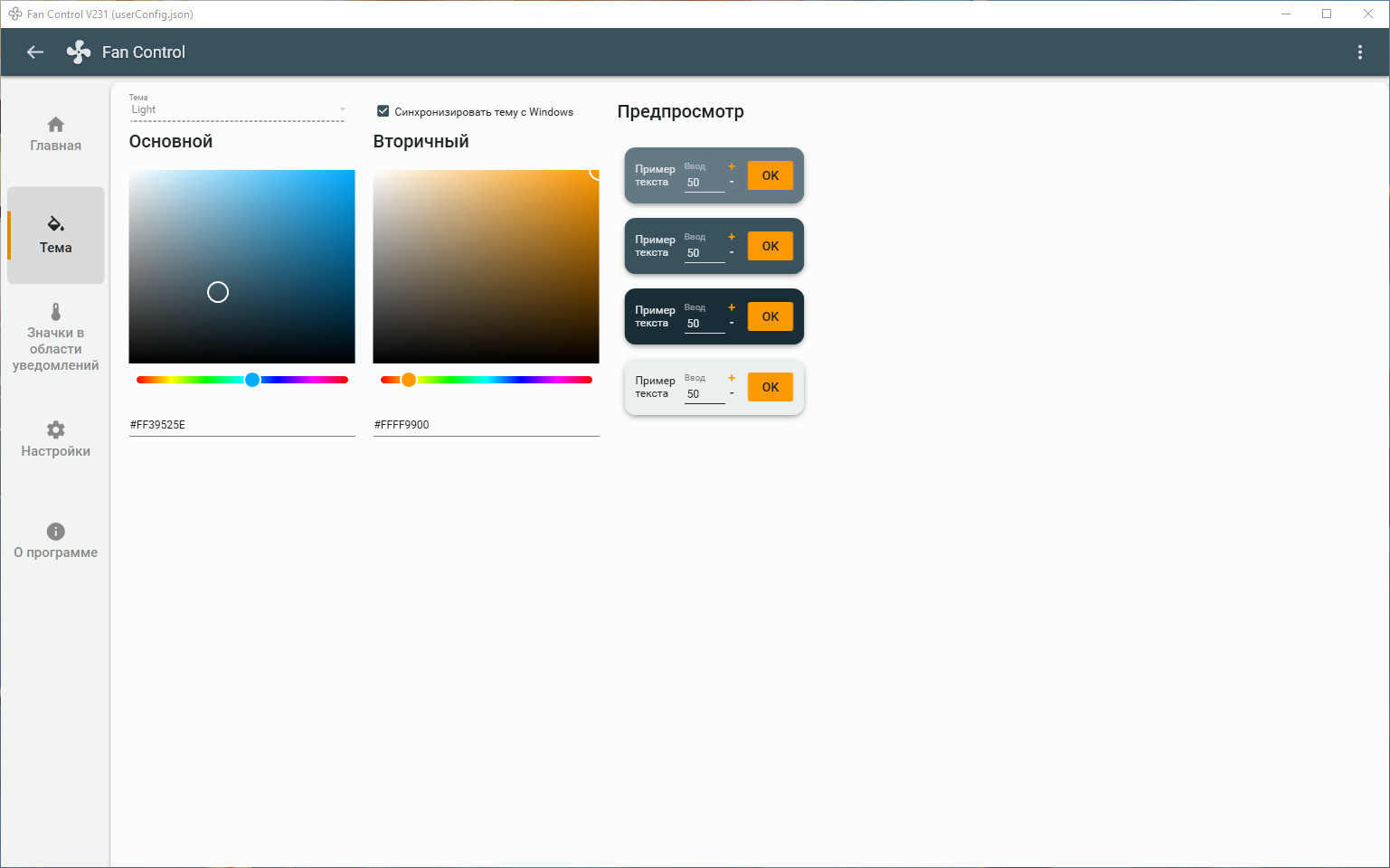
Task: Click Ввод field in third dark preview card
Action: coord(704,318)
